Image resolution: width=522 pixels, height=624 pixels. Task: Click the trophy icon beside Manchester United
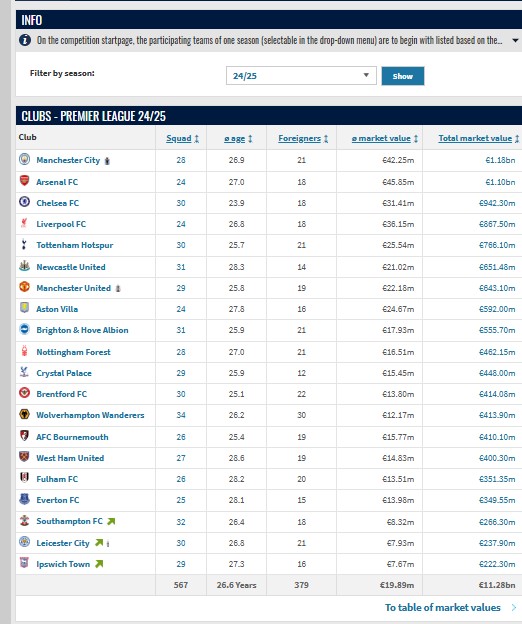(x=118, y=289)
